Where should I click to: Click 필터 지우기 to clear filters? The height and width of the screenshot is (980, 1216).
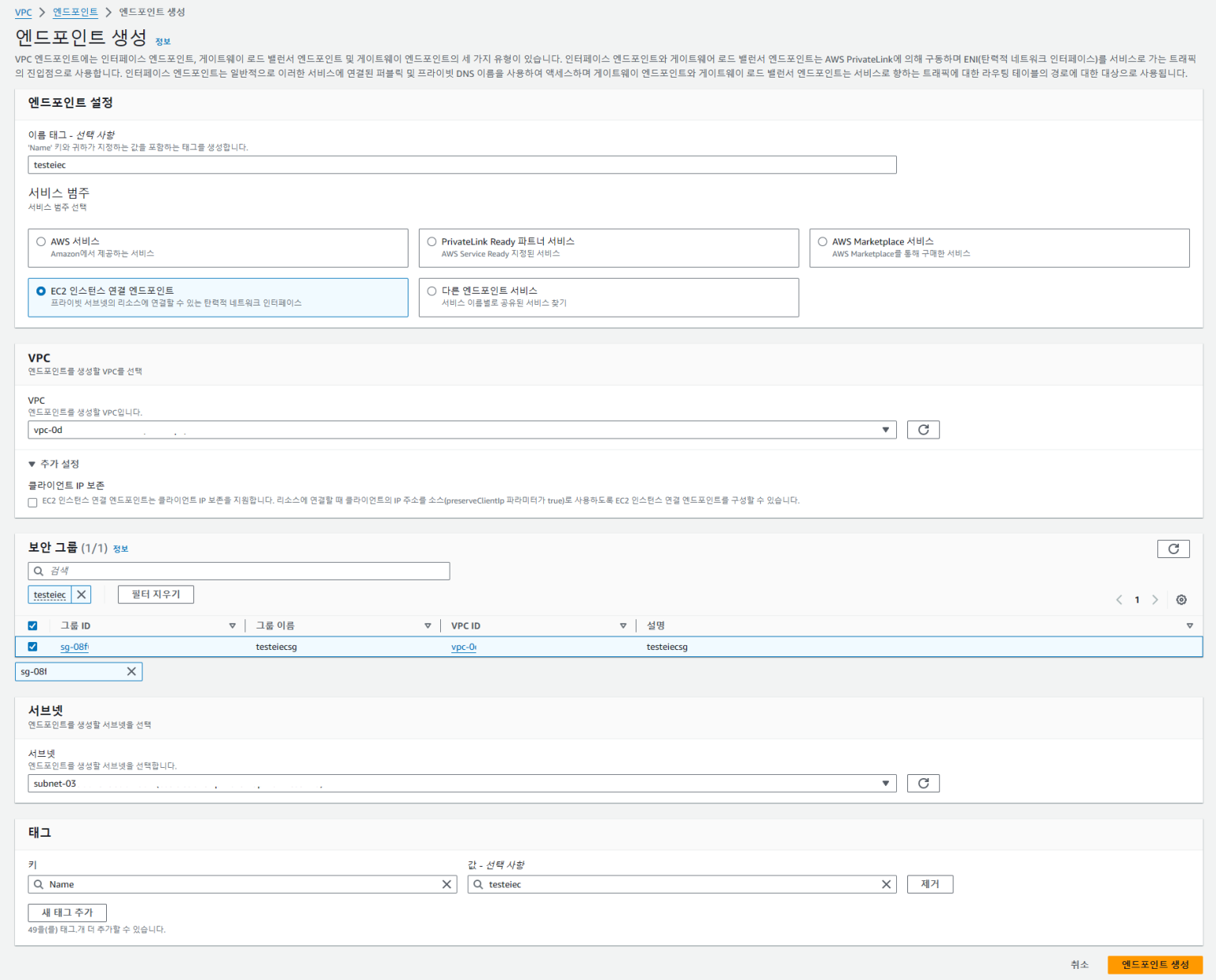(x=155, y=594)
